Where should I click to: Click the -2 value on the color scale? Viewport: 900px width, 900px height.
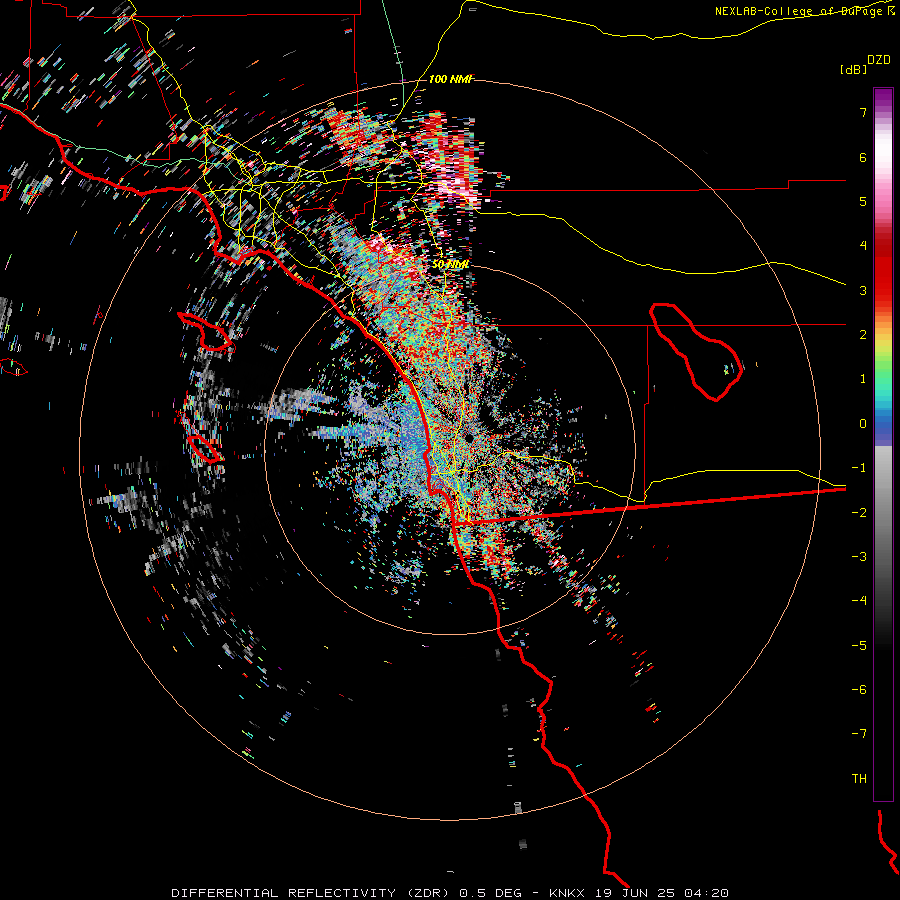tap(859, 513)
